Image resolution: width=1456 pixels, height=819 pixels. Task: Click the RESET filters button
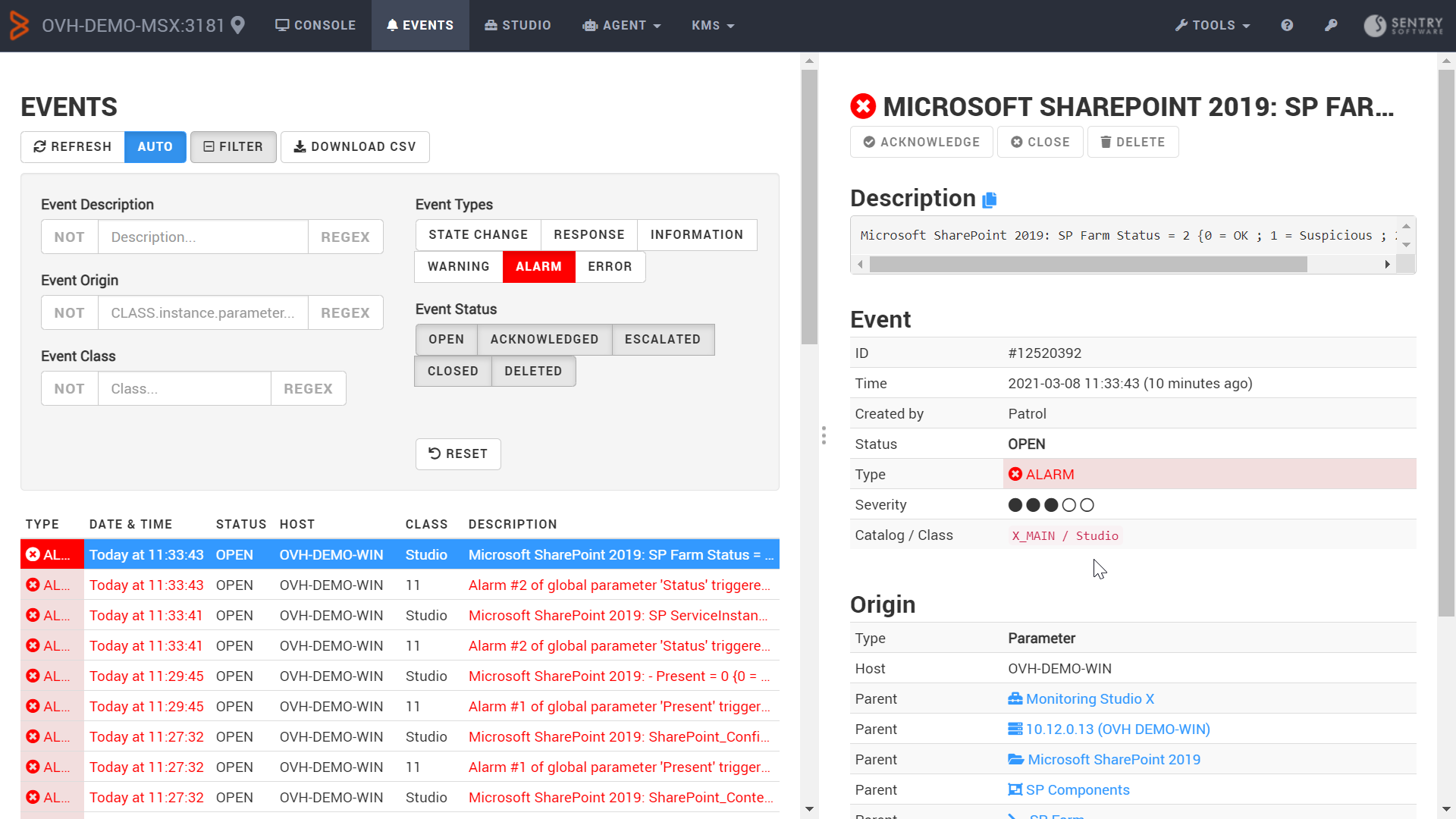(458, 454)
